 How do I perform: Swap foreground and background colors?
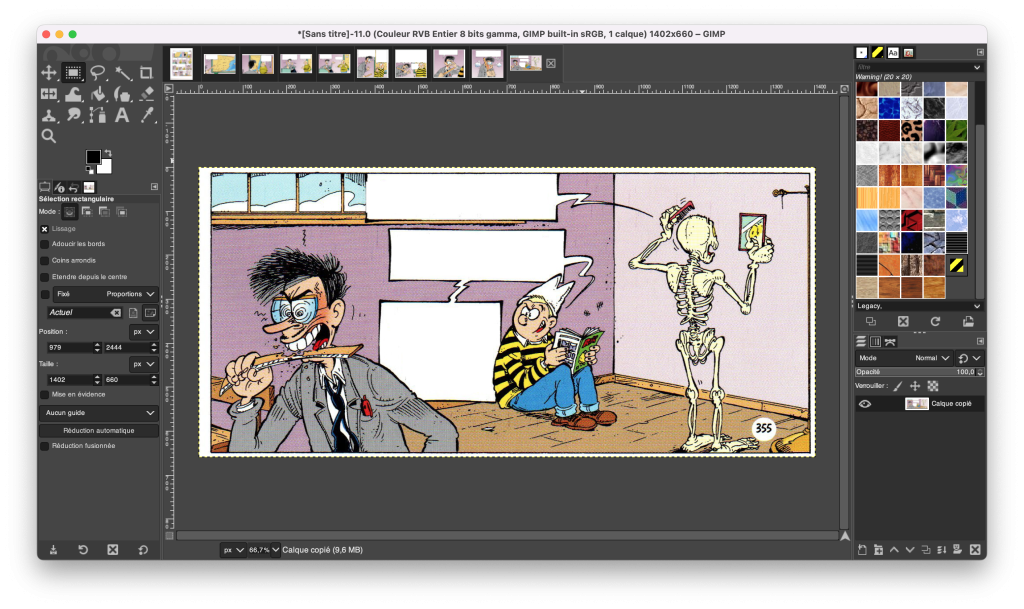pyautogui.click(x=107, y=153)
